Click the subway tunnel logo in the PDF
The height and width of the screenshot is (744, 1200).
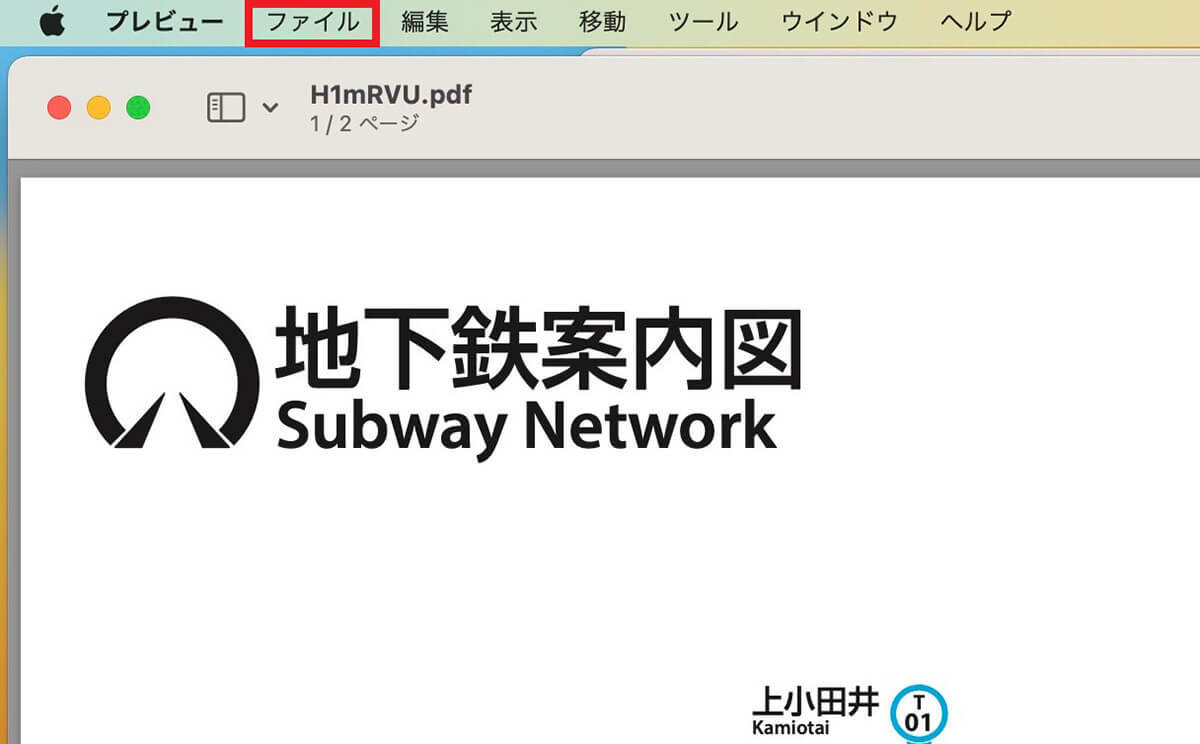[x=172, y=372]
